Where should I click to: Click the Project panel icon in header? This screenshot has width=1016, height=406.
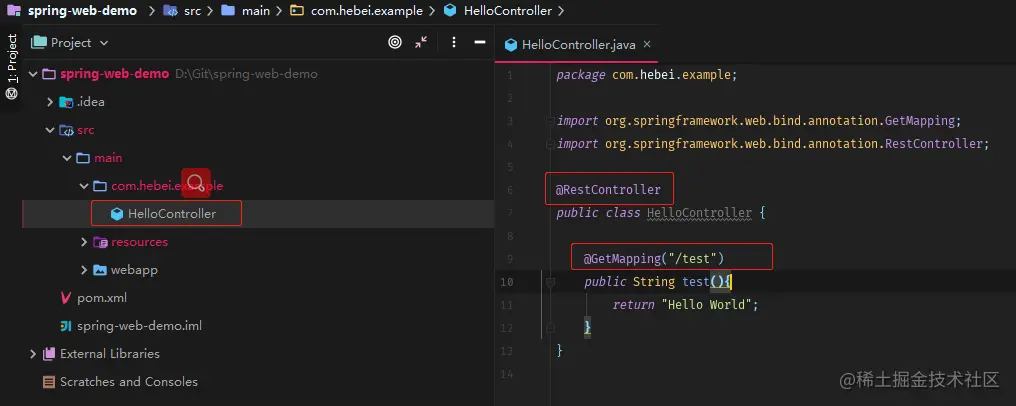[39, 43]
